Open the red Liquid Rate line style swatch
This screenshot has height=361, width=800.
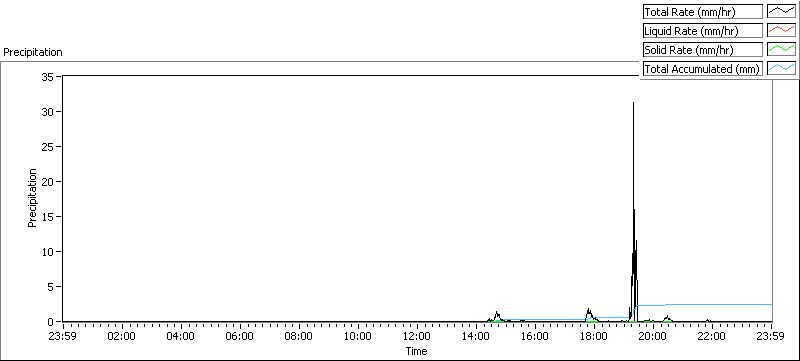781,31
